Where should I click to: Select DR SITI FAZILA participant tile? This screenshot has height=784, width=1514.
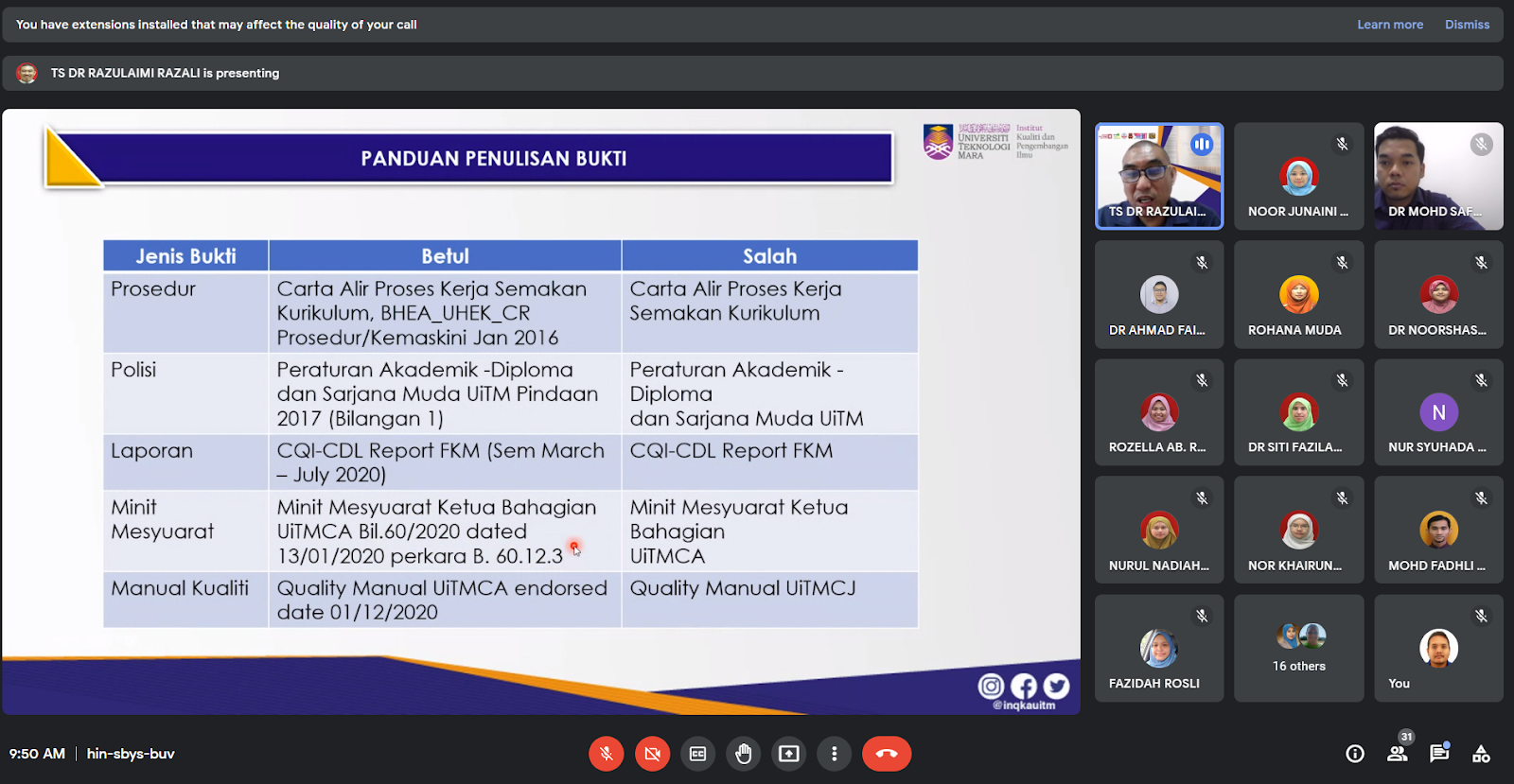pos(1298,412)
